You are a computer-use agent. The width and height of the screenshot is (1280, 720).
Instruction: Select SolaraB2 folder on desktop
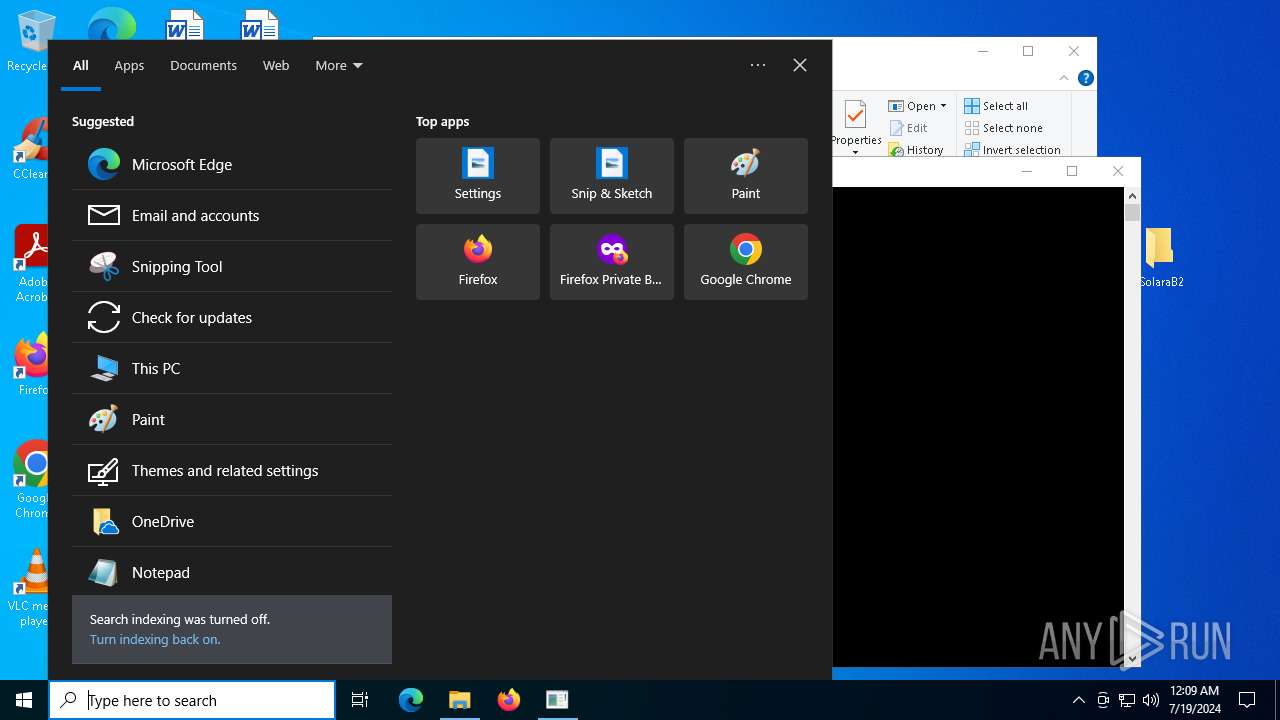(1160, 258)
